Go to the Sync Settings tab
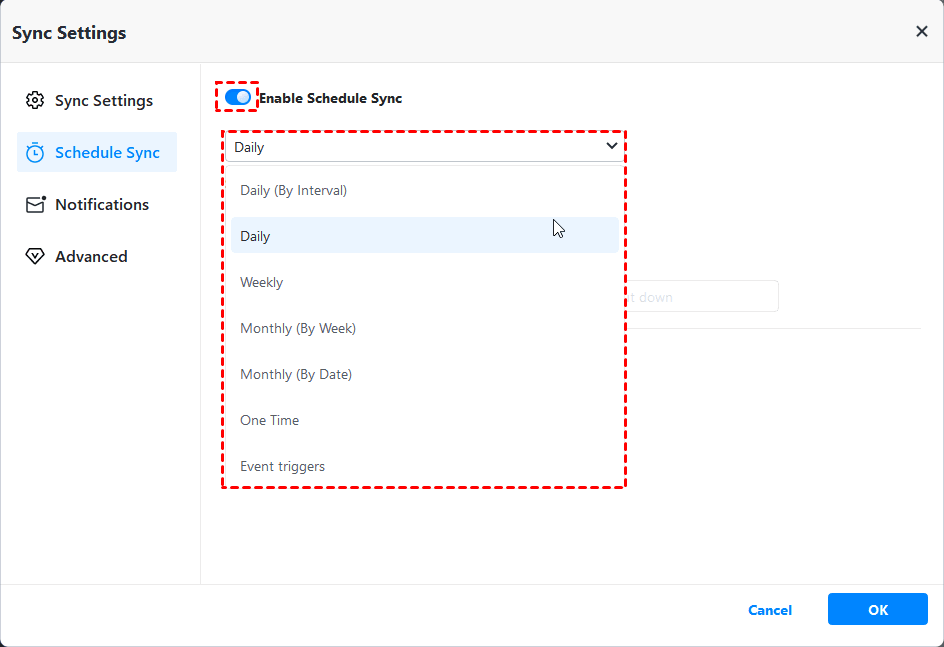This screenshot has height=647, width=944. coord(103,101)
